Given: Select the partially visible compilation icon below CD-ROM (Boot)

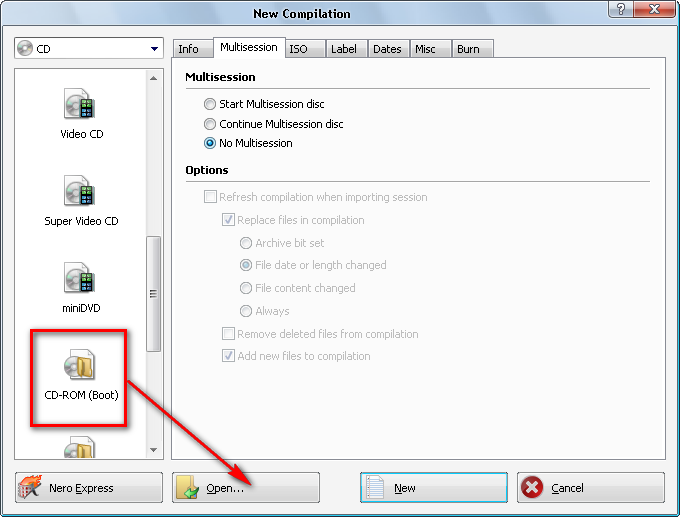Looking at the screenshot, I should click(x=79, y=447).
